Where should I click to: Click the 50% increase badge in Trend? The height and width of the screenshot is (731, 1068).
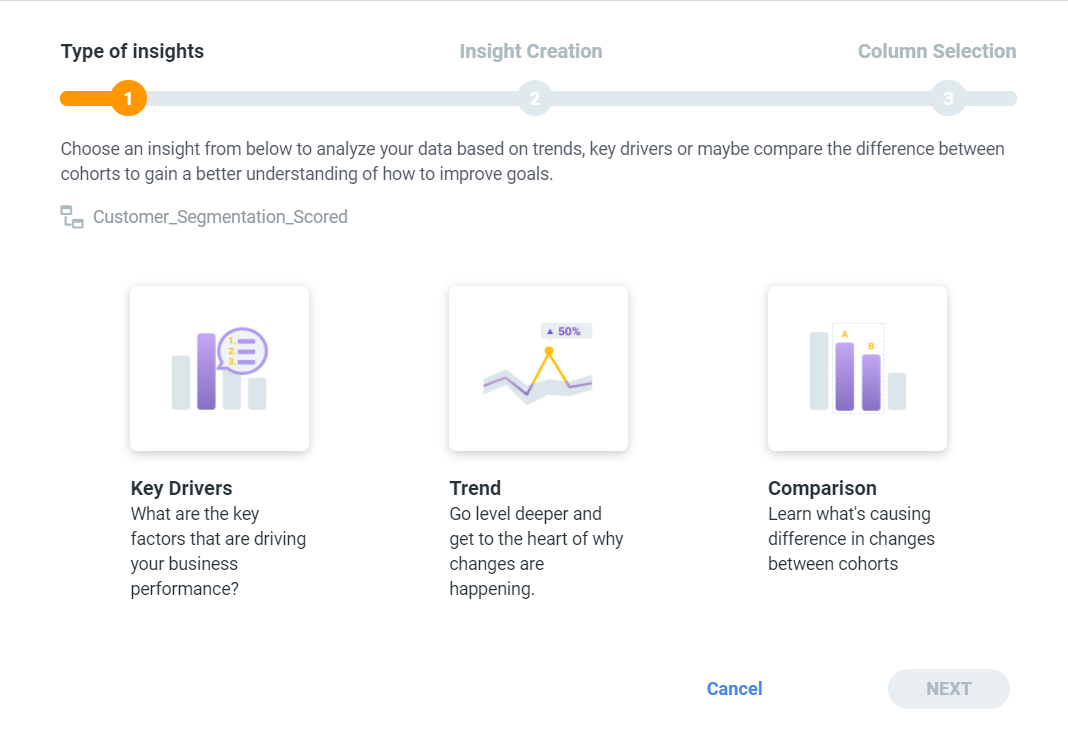[566, 331]
